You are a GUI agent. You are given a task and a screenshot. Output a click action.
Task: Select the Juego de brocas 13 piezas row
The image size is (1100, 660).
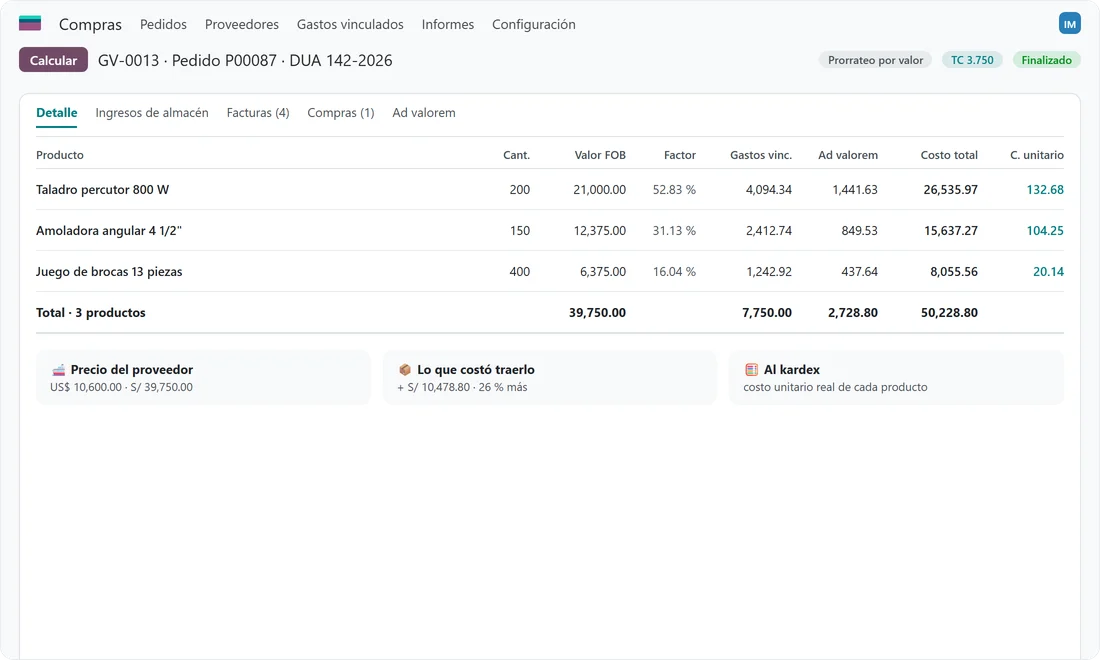tap(550, 271)
